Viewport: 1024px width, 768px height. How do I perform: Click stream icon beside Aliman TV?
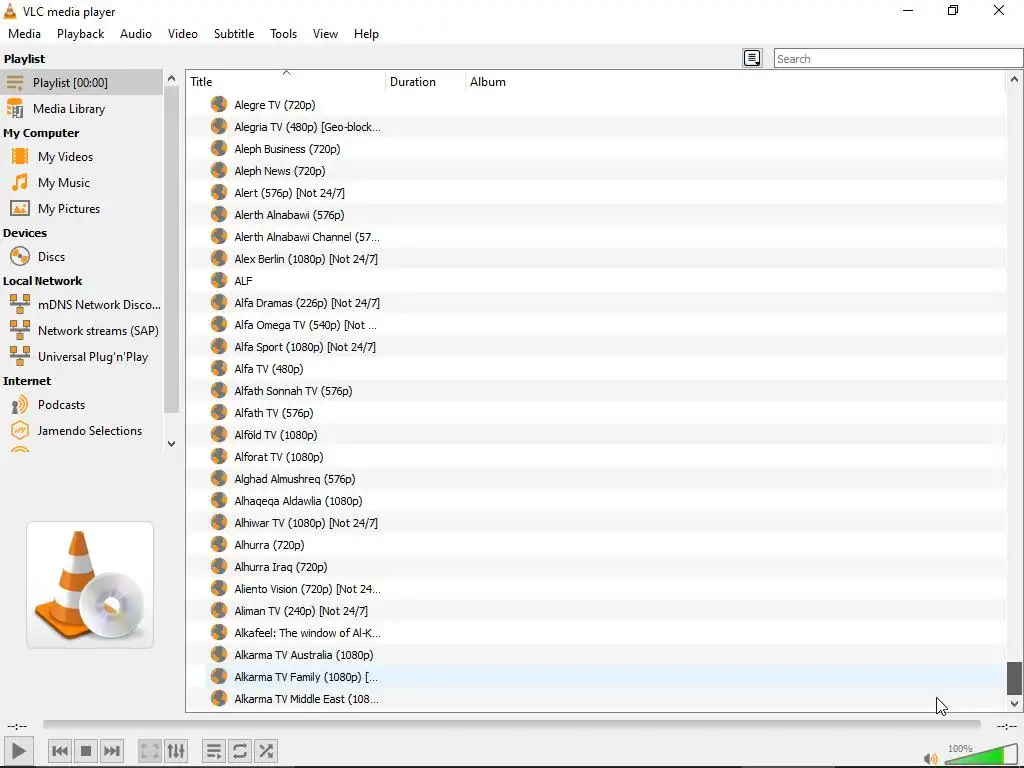click(219, 611)
